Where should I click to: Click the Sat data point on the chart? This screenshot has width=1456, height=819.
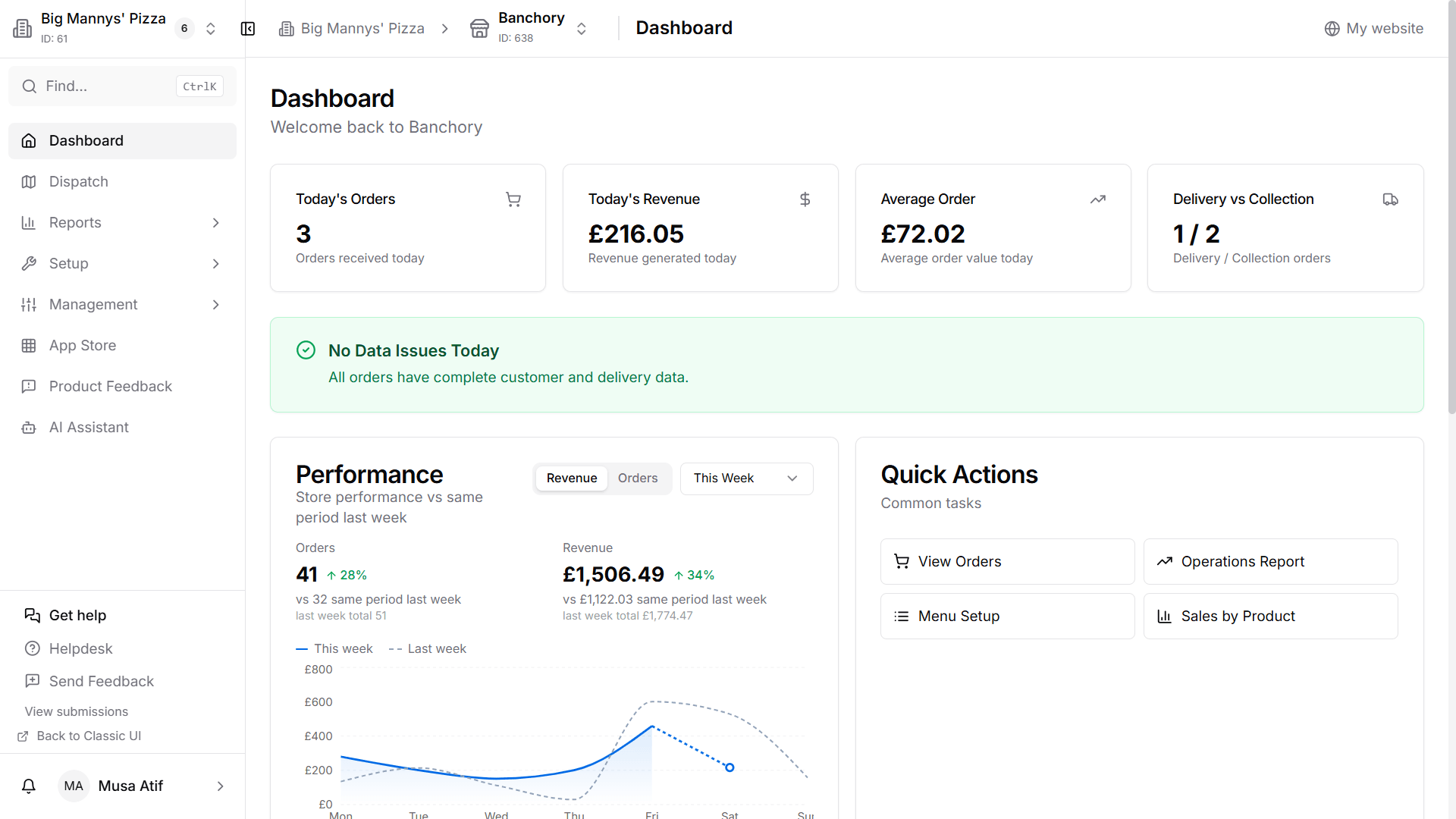730,767
